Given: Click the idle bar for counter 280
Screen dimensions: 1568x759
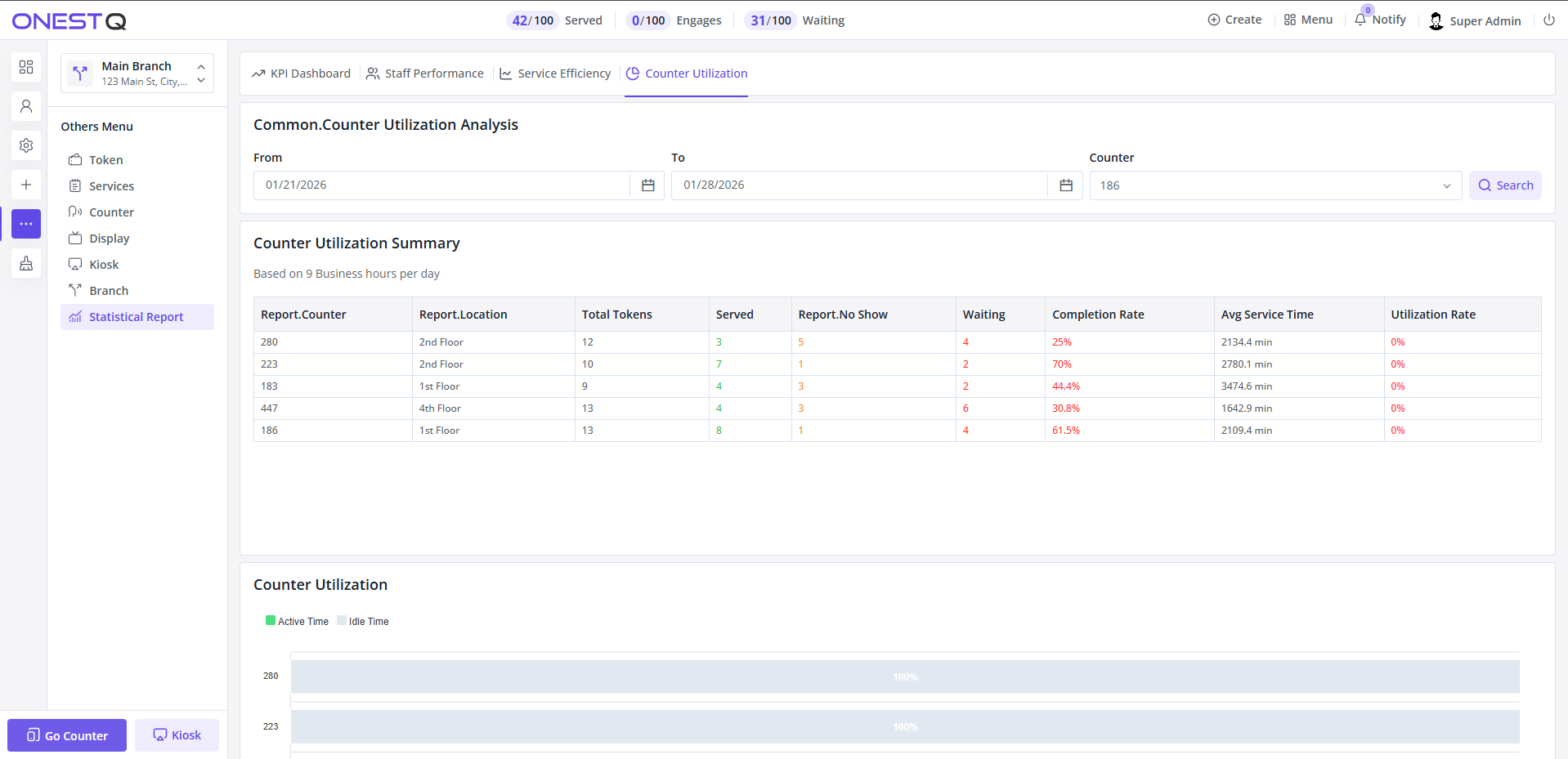Looking at the screenshot, I should (905, 676).
